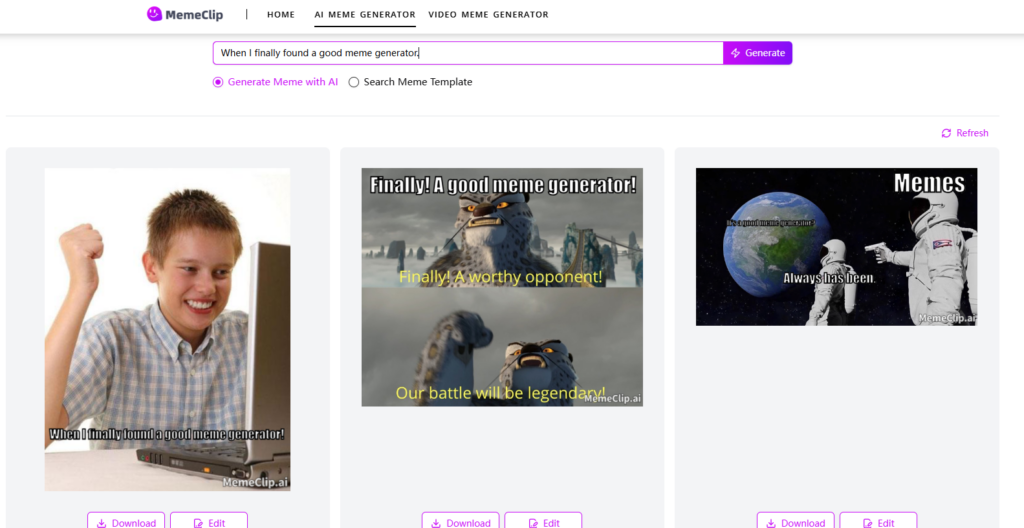Click download icon under astronaut meme

[771, 523]
